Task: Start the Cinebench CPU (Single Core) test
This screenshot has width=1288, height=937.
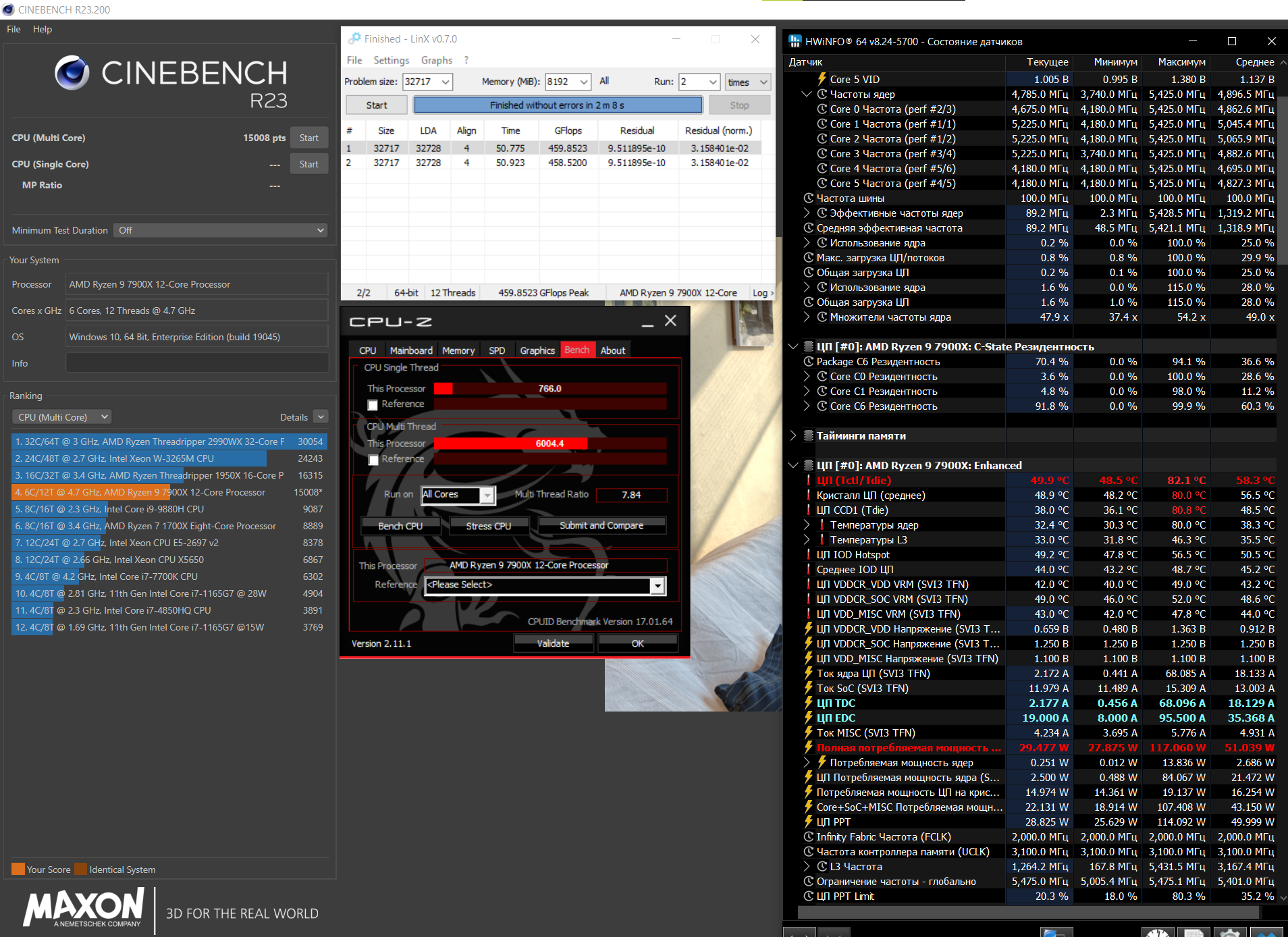Action: 309,164
